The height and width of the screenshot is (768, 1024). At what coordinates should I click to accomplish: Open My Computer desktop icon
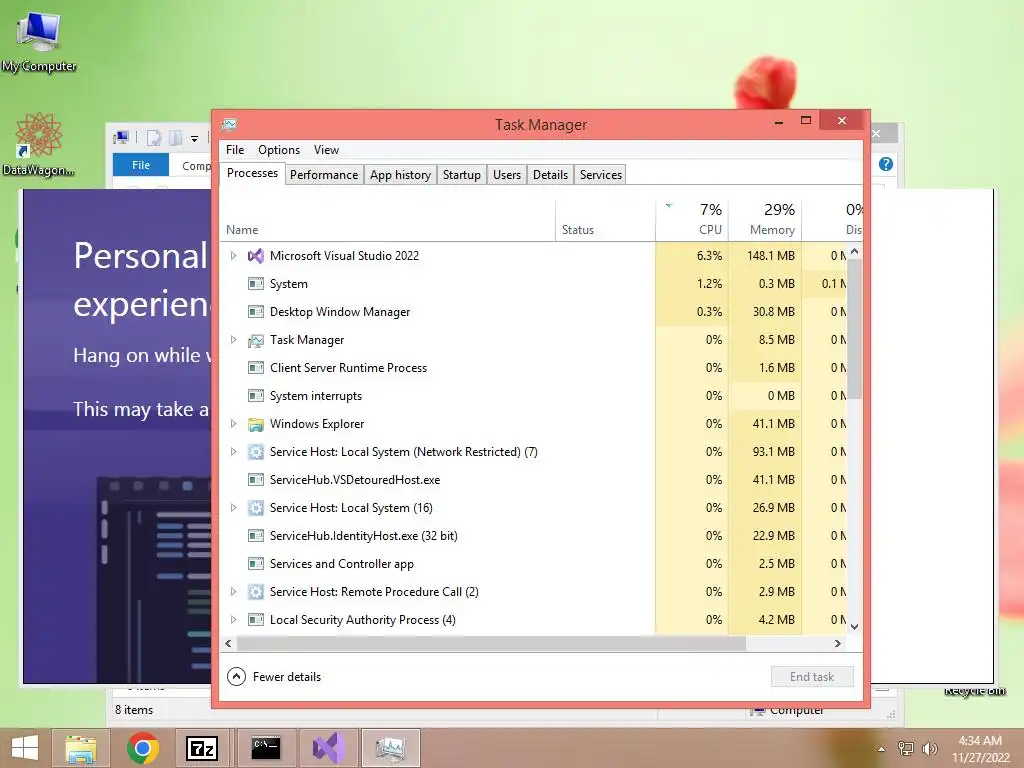point(39,40)
